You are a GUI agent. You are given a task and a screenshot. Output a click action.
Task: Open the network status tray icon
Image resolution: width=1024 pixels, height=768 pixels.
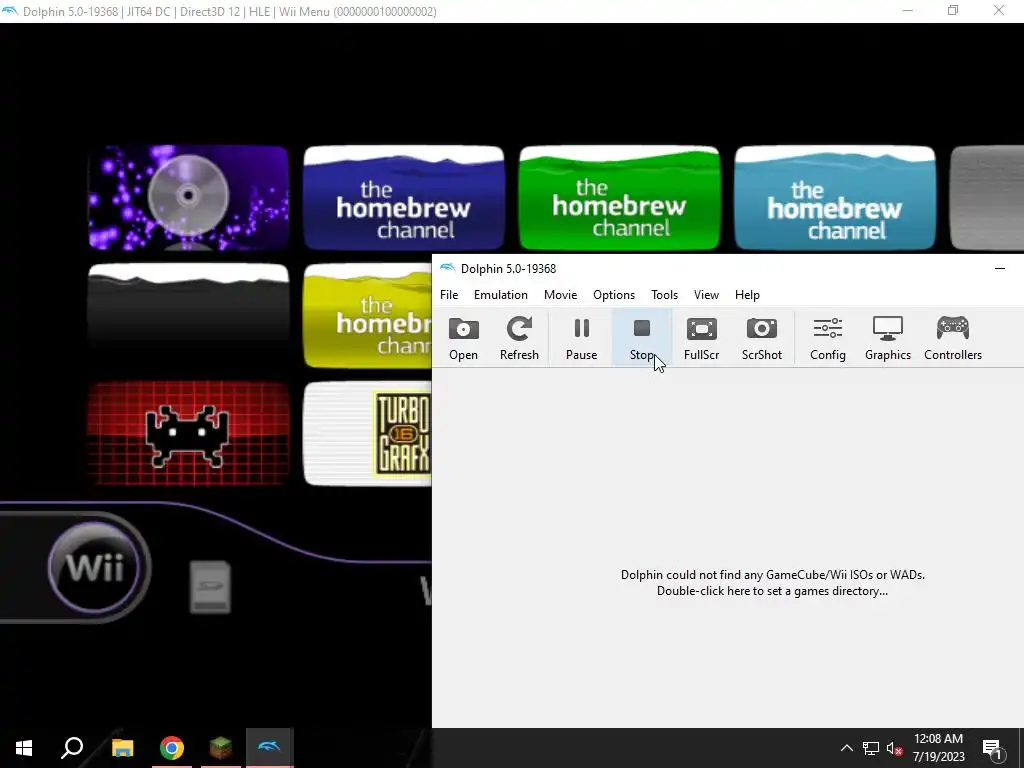[871, 748]
